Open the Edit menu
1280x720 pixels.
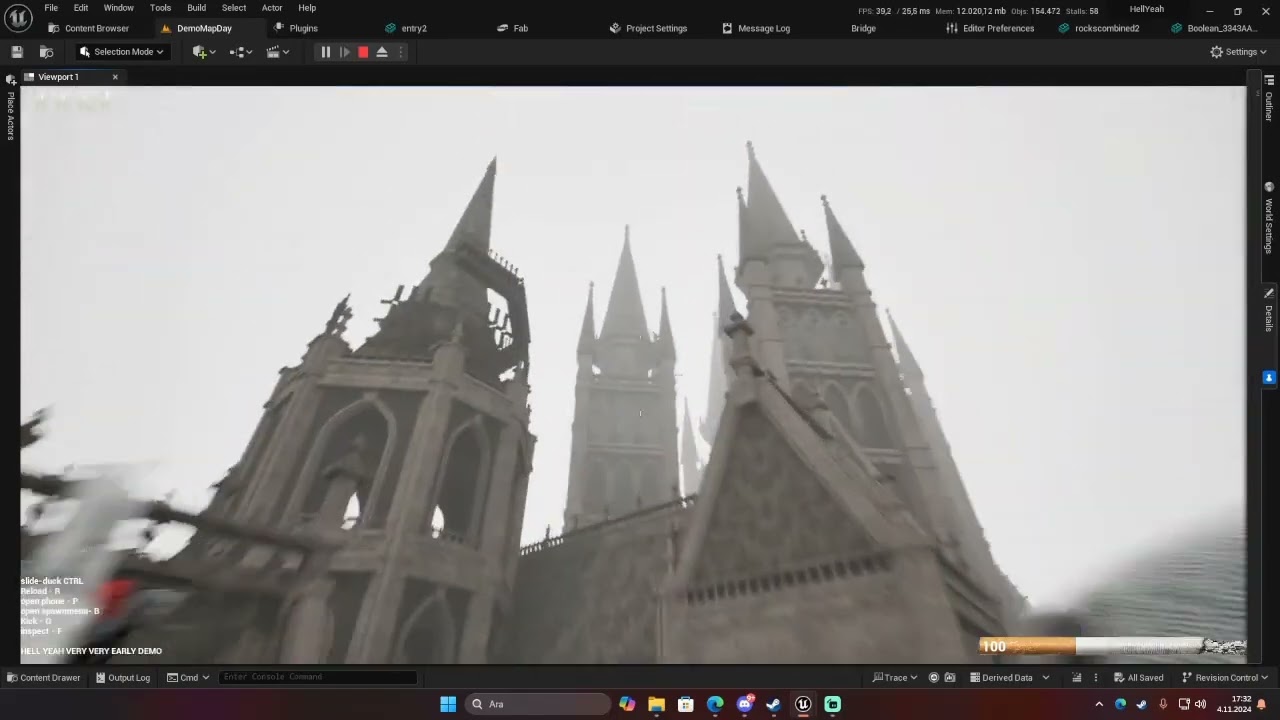81,8
